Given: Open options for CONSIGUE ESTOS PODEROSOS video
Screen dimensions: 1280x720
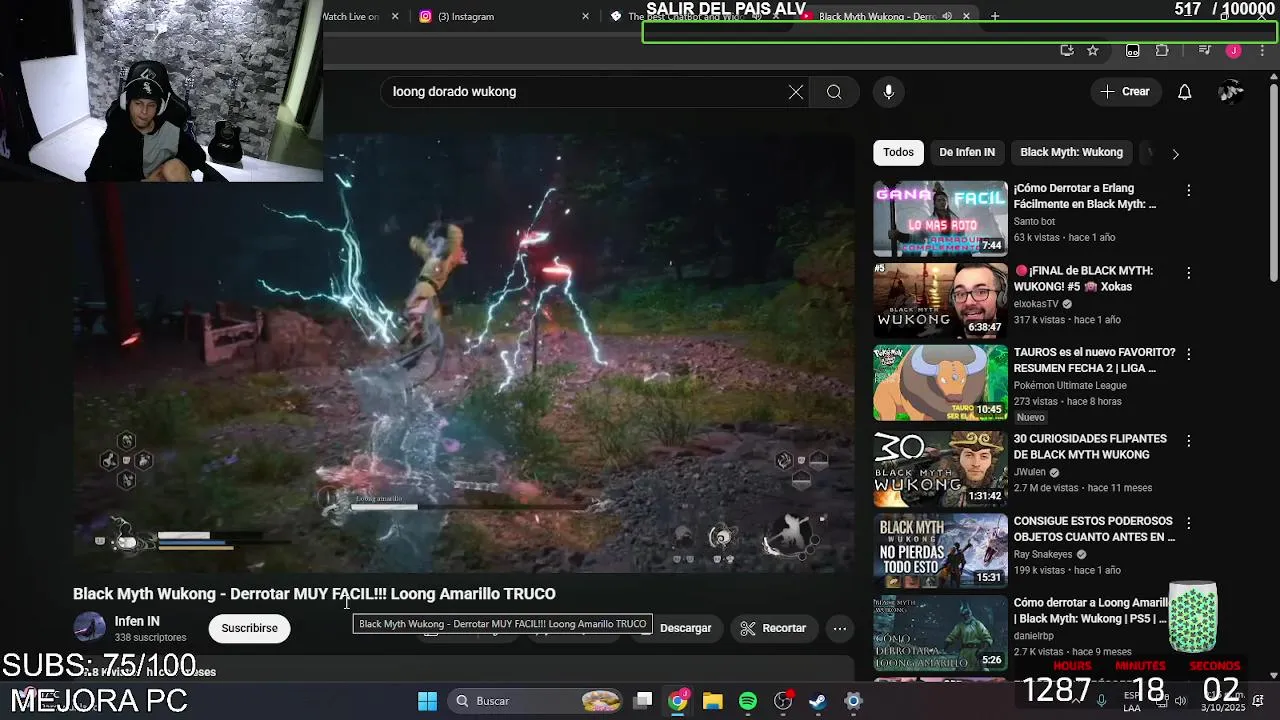Looking at the screenshot, I should 1188,523.
